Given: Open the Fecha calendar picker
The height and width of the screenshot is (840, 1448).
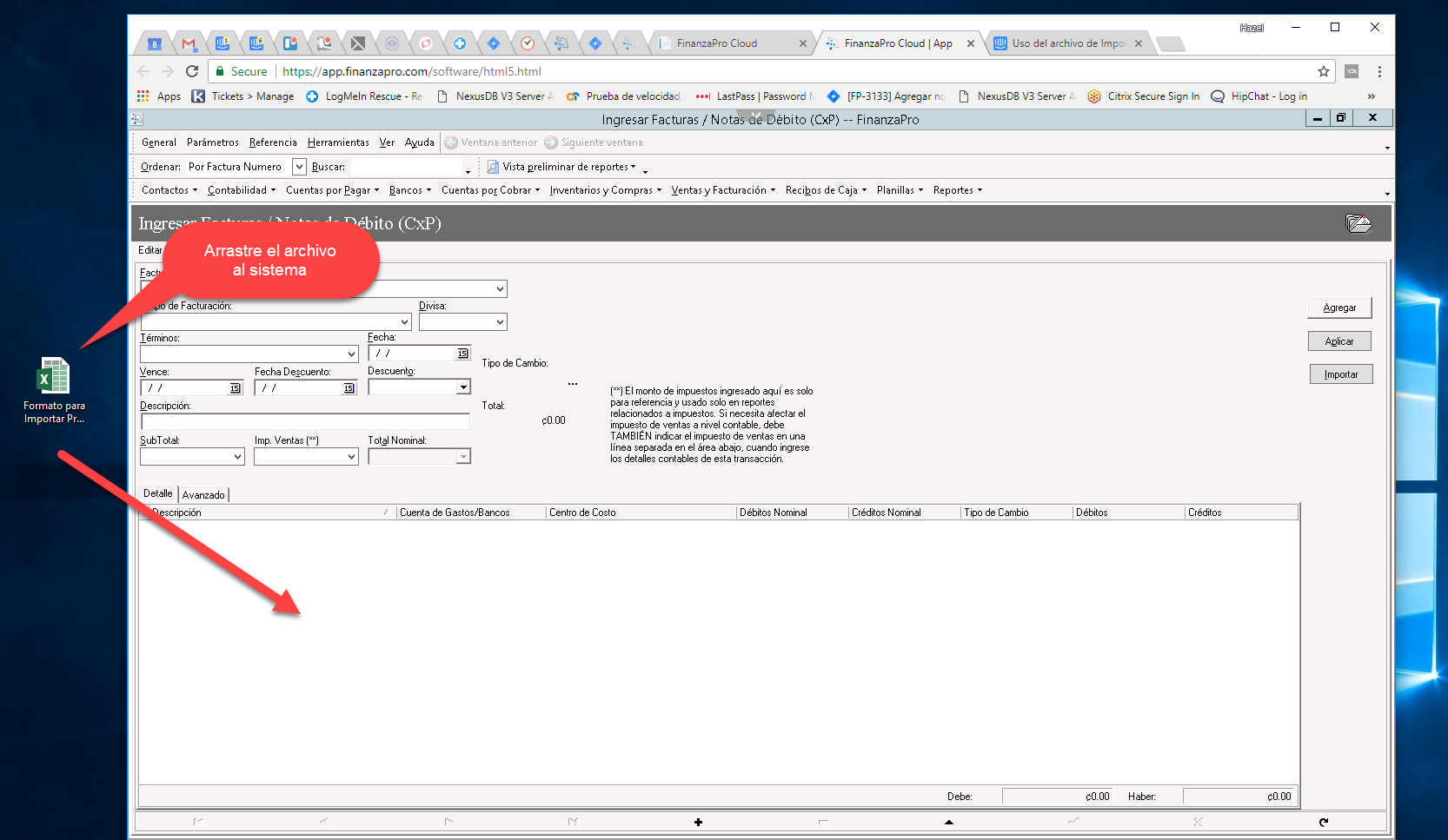Looking at the screenshot, I should [x=462, y=354].
